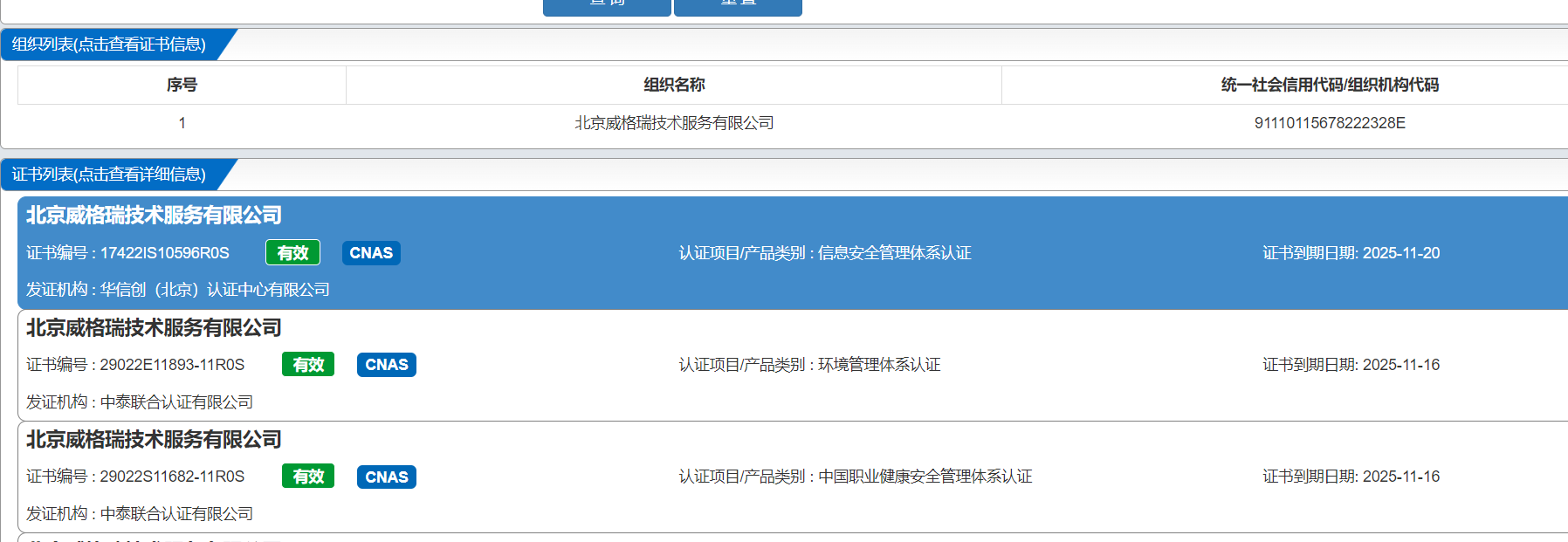Click sequence number 1 in organization table
This screenshot has width=1568, height=542.
tap(182, 123)
